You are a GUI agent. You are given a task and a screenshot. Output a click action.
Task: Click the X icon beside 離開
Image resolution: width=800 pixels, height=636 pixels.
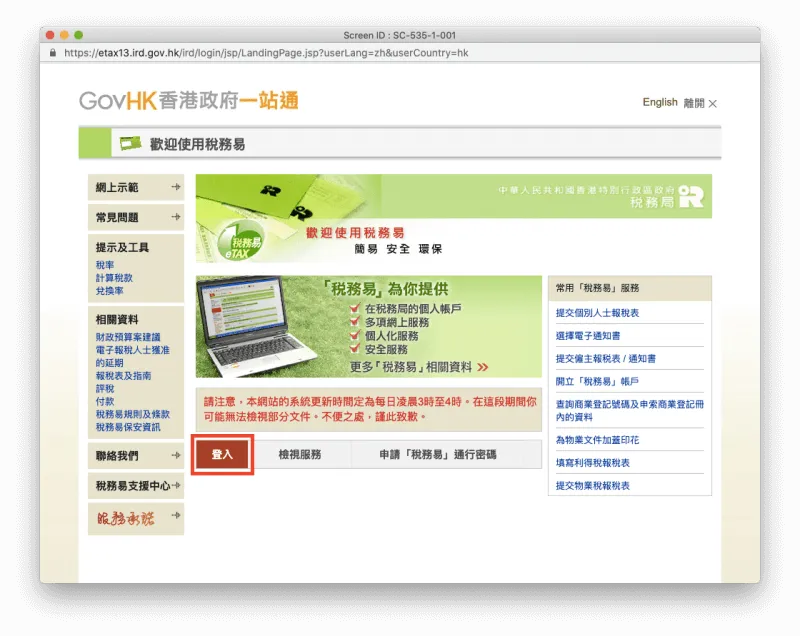pyautogui.click(x=713, y=104)
